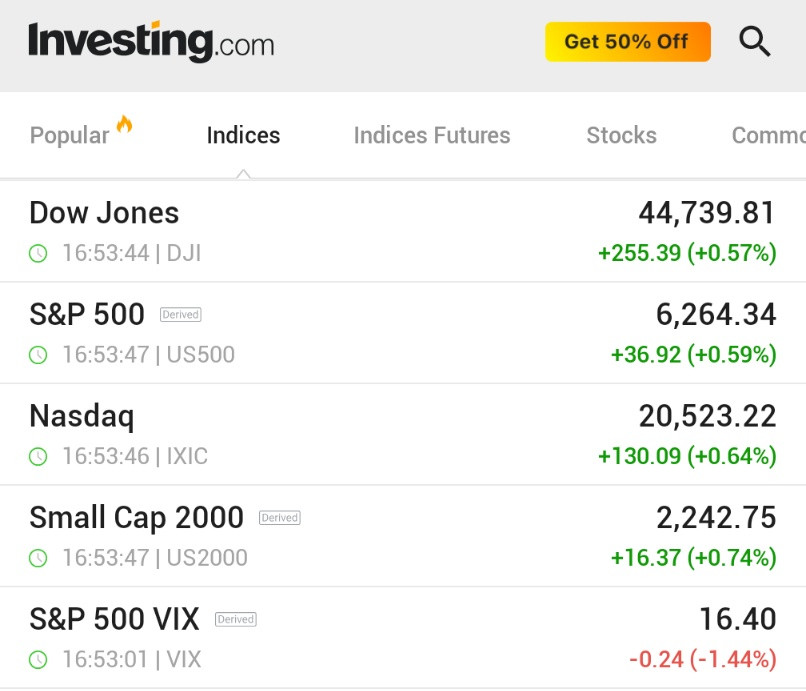Image resolution: width=806 pixels, height=691 pixels.
Task: Click the Dow Jones price 44,739.81
Action: (707, 213)
